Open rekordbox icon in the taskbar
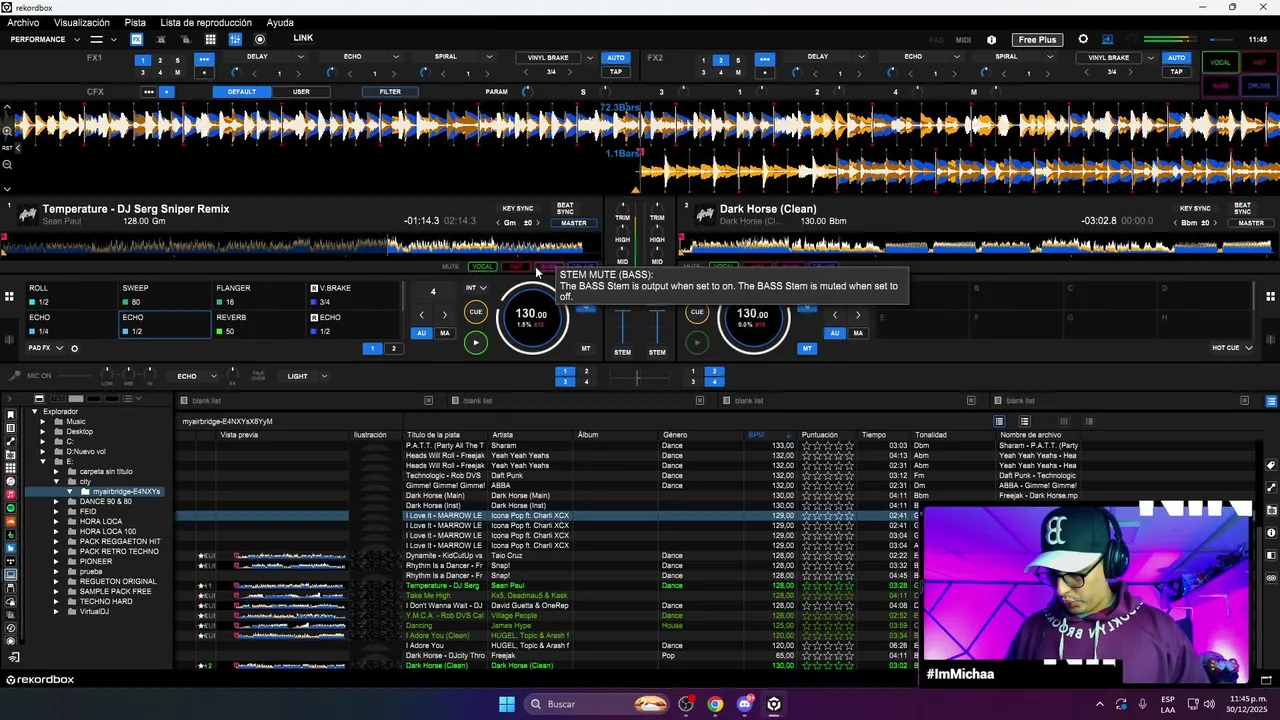 (774, 704)
